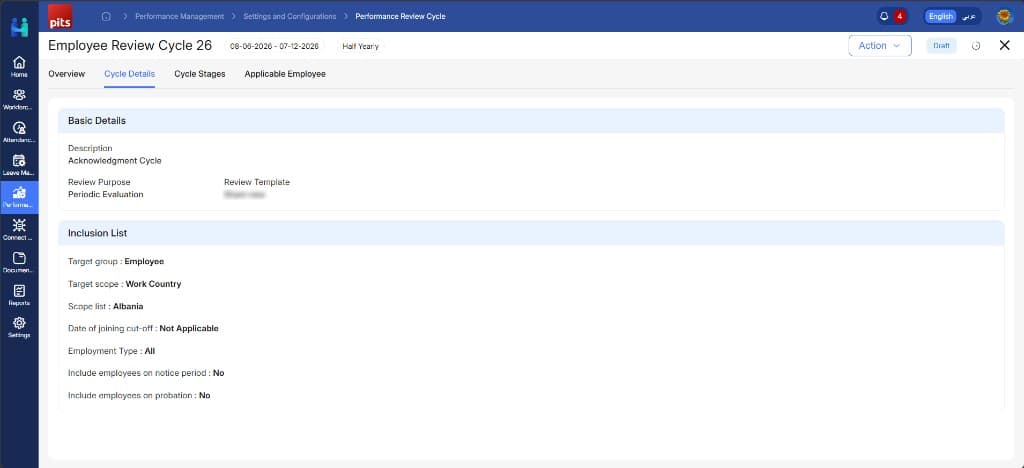Click the breadcrumb home icon
This screenshot has height=468, width=1024.
(106, 16)
